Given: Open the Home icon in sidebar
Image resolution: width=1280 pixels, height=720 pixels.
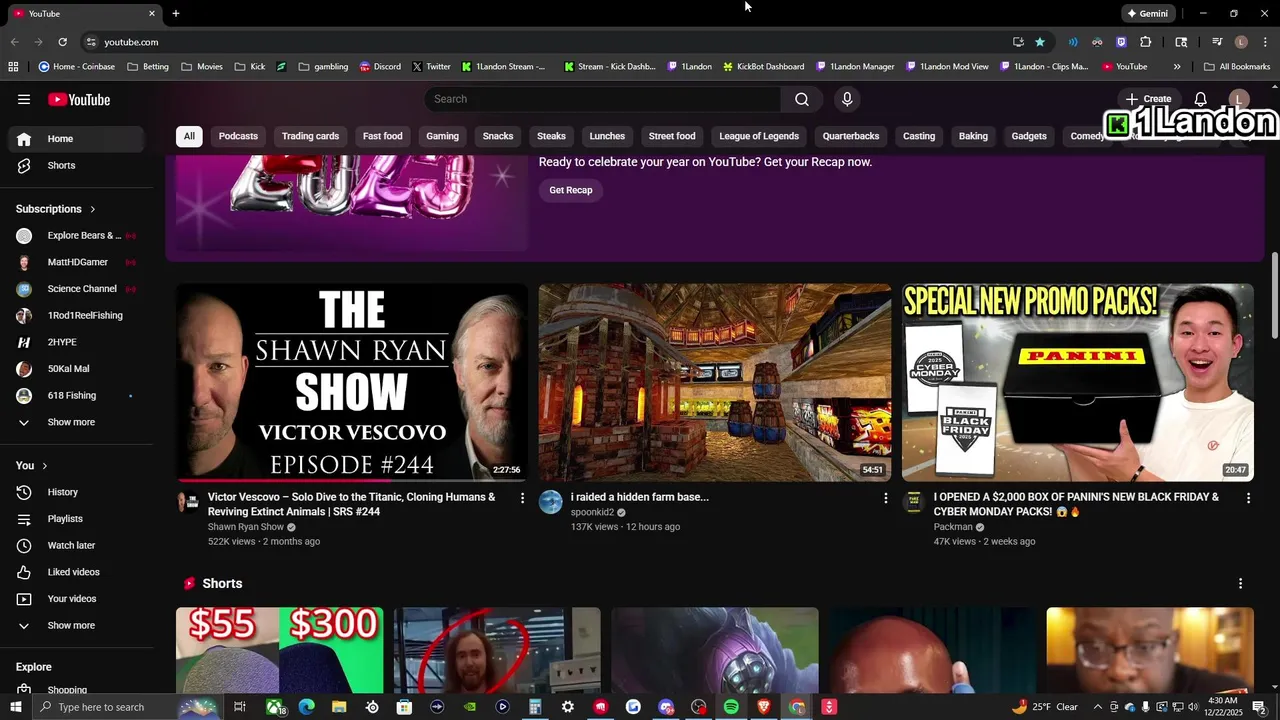Looking at the screenshot, I should point(24,139).
